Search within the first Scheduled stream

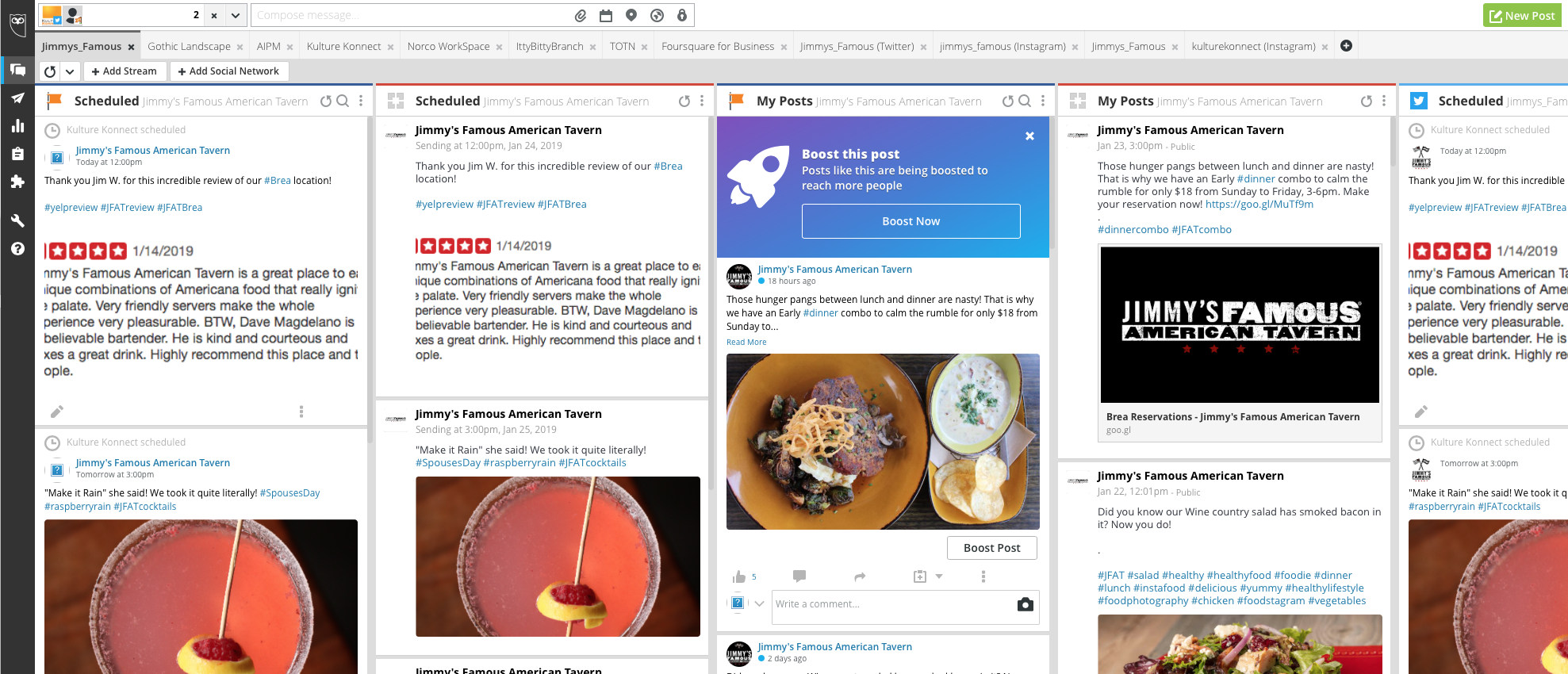click(343, 101)
